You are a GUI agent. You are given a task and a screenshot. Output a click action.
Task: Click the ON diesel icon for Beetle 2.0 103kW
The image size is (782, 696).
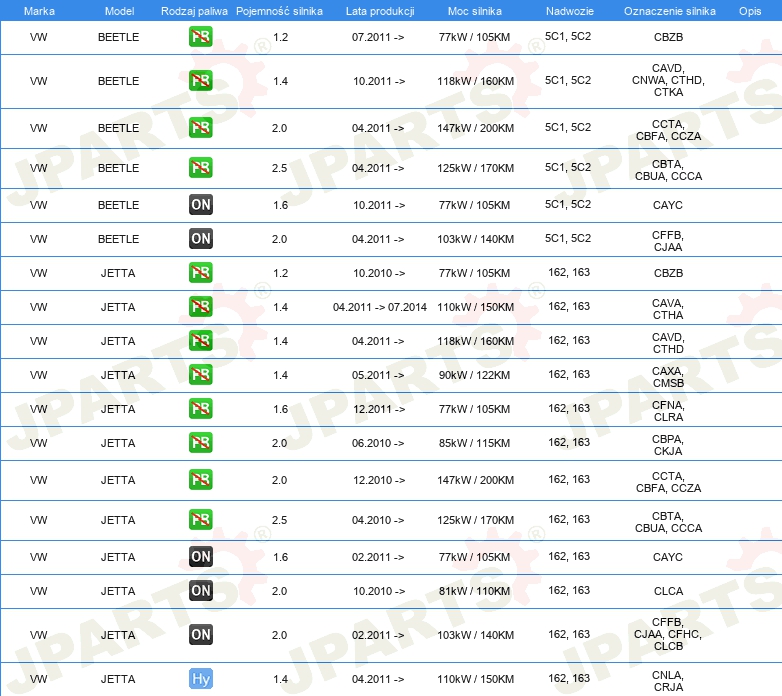[x=201, y=239]
